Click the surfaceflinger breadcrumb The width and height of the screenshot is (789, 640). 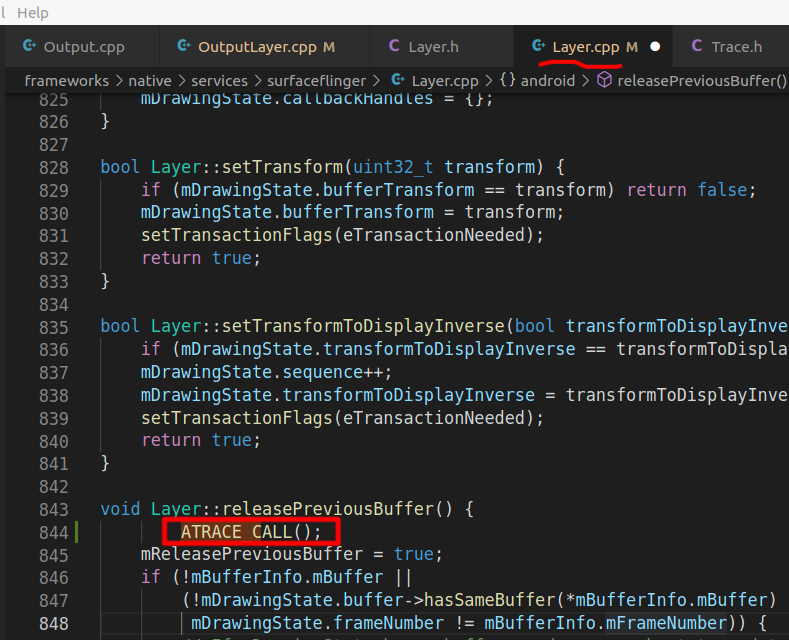317,81
